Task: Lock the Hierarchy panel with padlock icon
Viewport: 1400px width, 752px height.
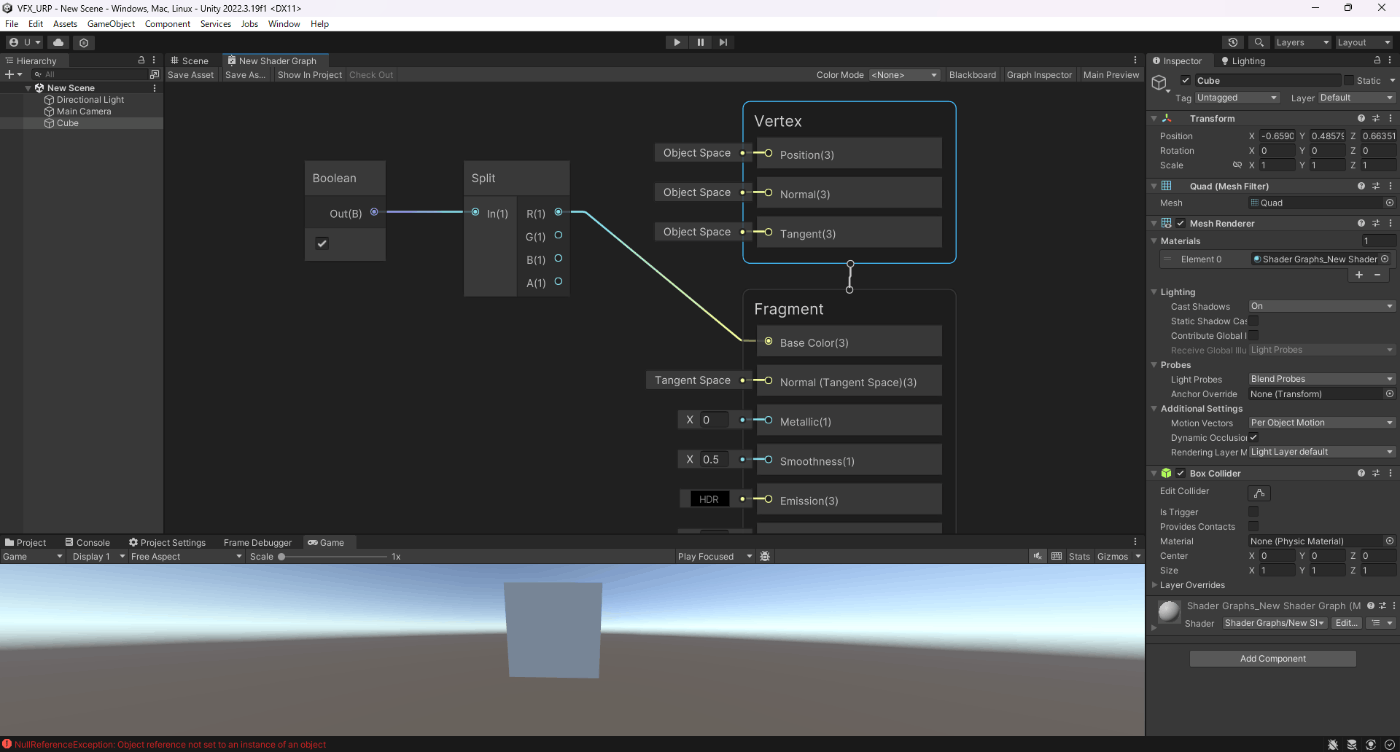Action: 141,61
